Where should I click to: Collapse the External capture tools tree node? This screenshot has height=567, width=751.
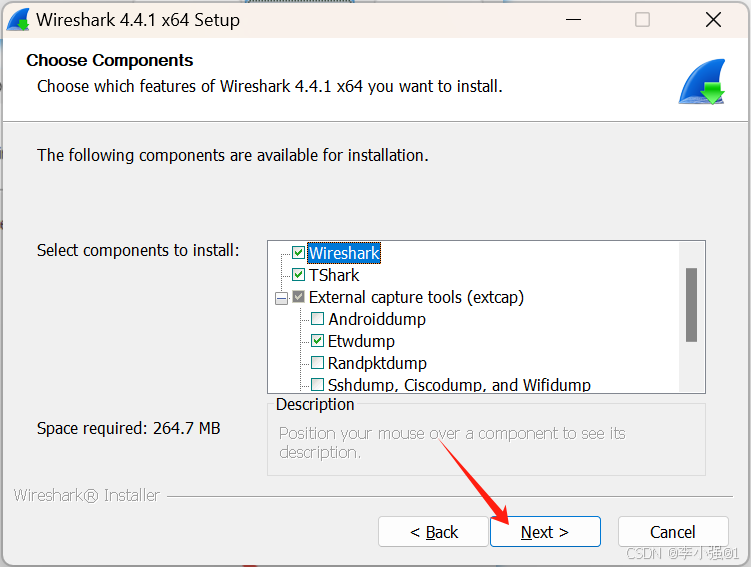282,298
